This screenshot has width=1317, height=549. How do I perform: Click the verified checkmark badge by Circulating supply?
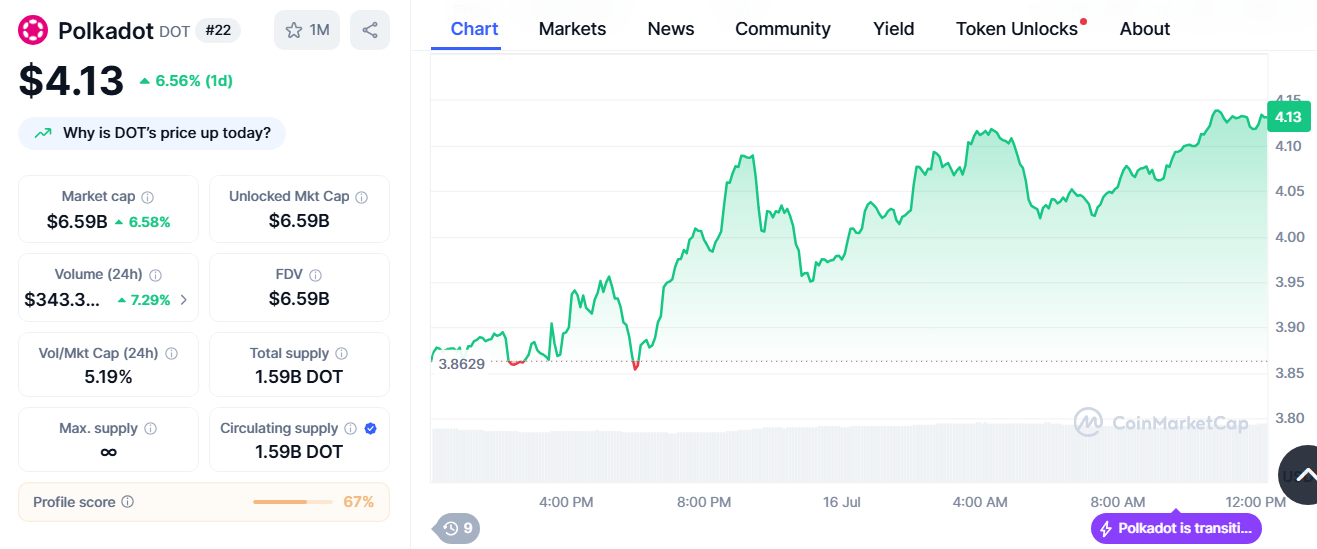click(x=371, y=429)
